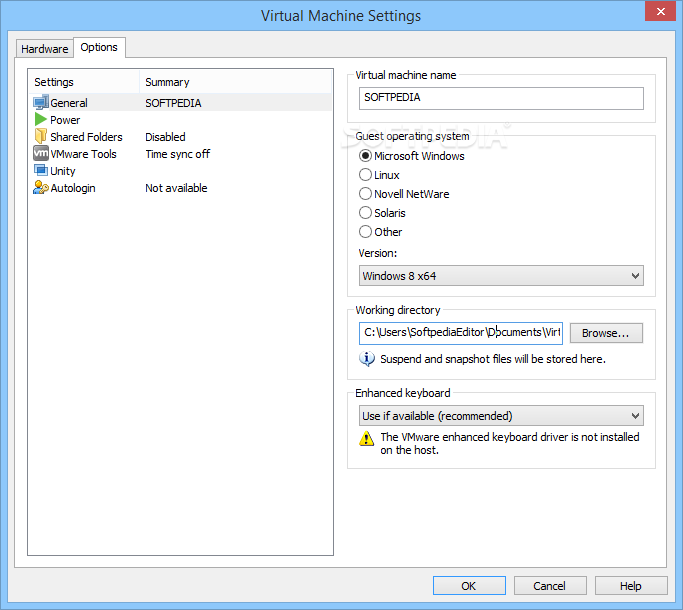Click the Settings column header
The height and width of the screenshot is (610, 683).
pyautogui.click(x=85, y=82)
